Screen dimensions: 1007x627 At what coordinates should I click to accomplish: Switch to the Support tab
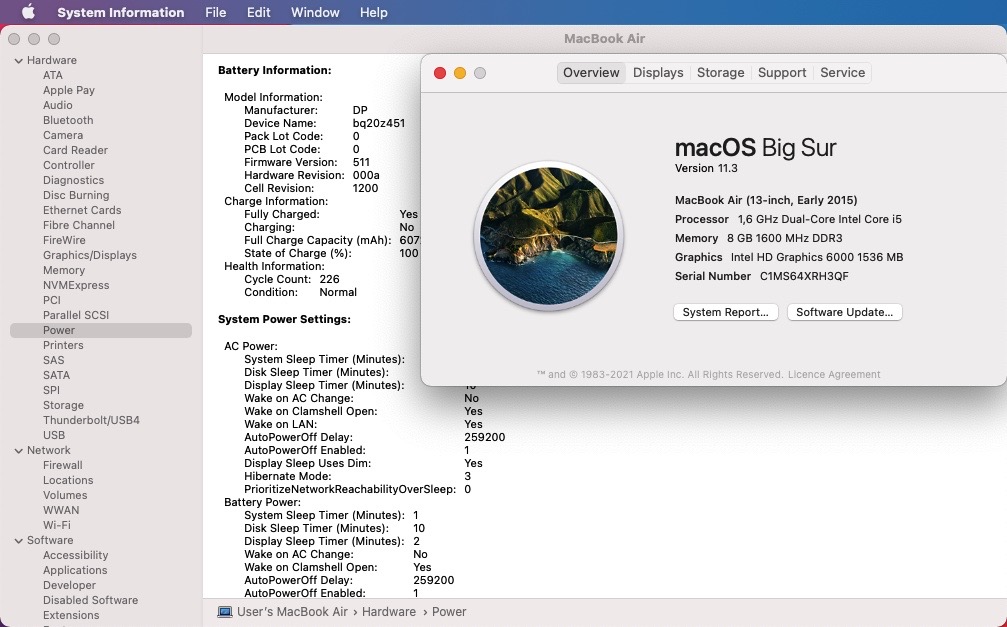[x=782, y=73]
